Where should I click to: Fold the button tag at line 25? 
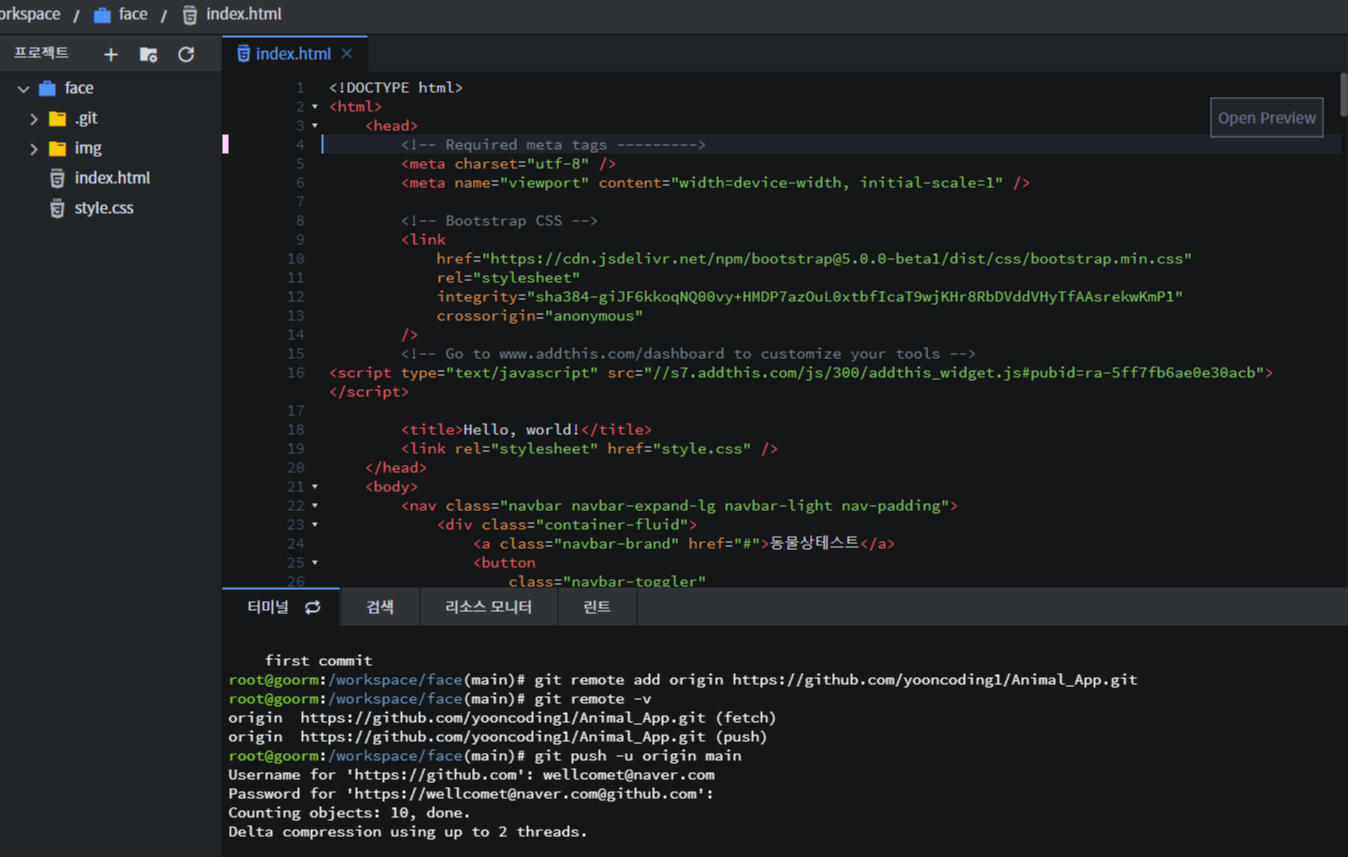click(x=315, y=563)
